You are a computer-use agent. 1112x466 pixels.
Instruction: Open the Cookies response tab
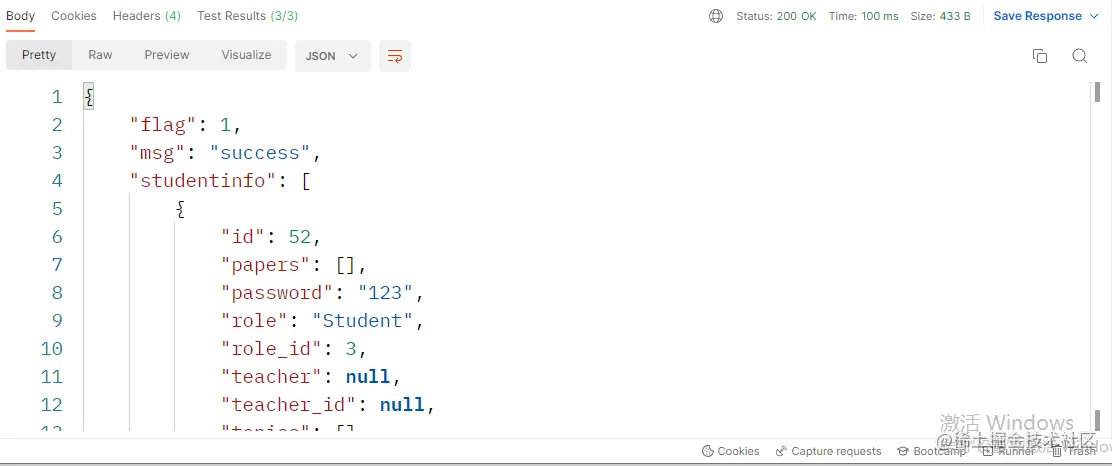click(x=74, y=16)
